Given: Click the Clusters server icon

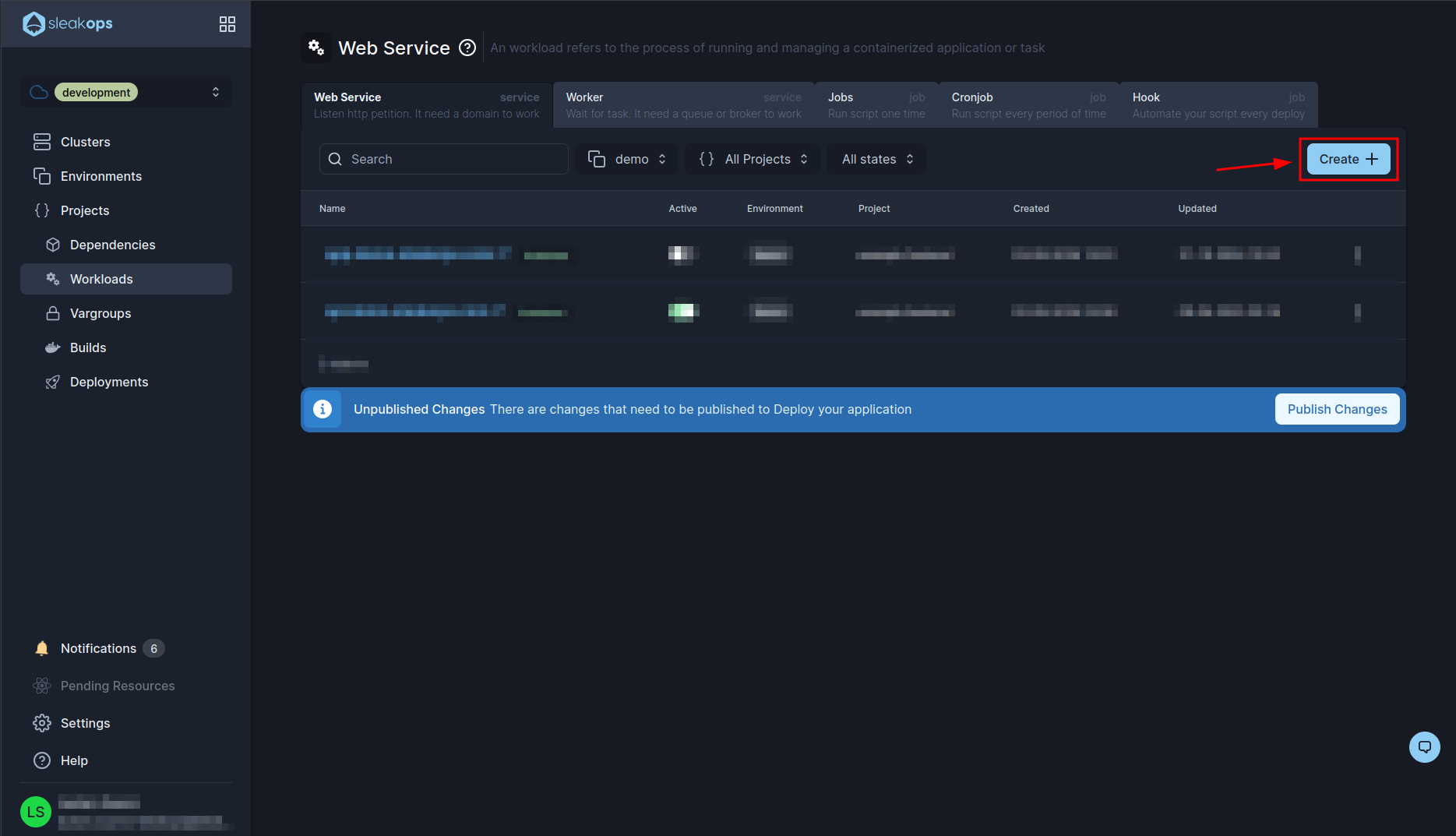Looking at the screenshot, I should 42,142.
